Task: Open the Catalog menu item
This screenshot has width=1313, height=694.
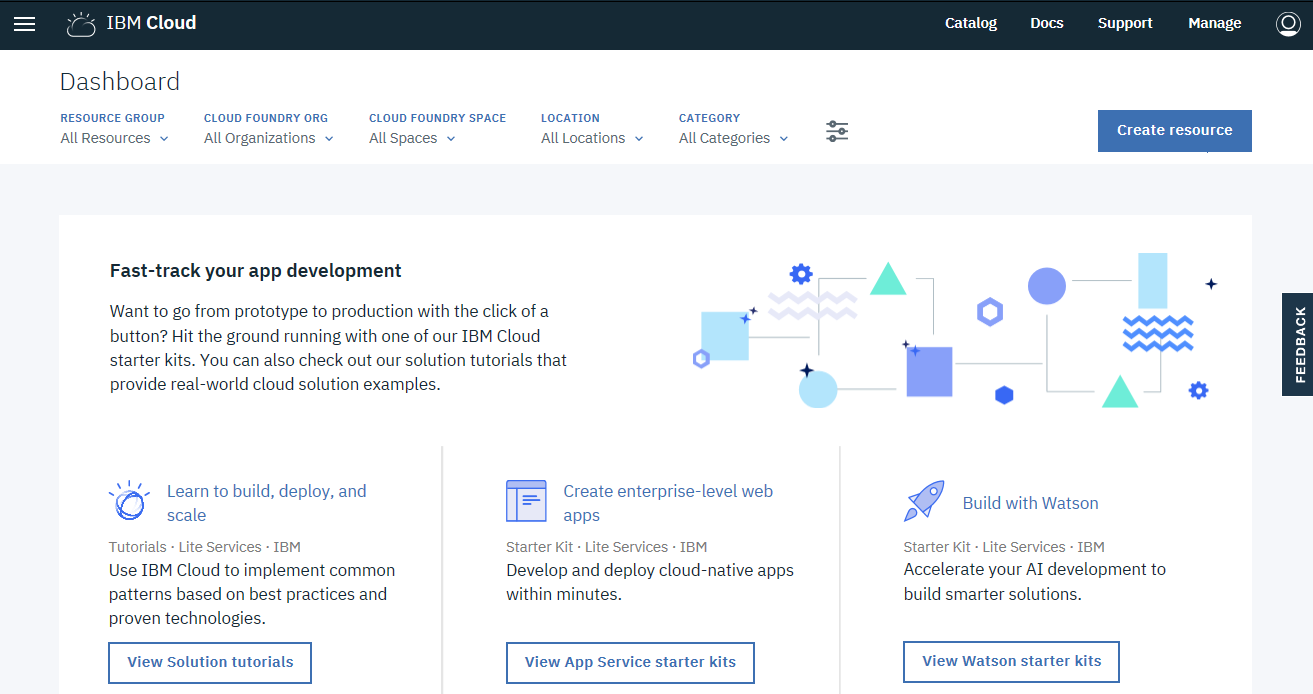Action: pos(970,23)
